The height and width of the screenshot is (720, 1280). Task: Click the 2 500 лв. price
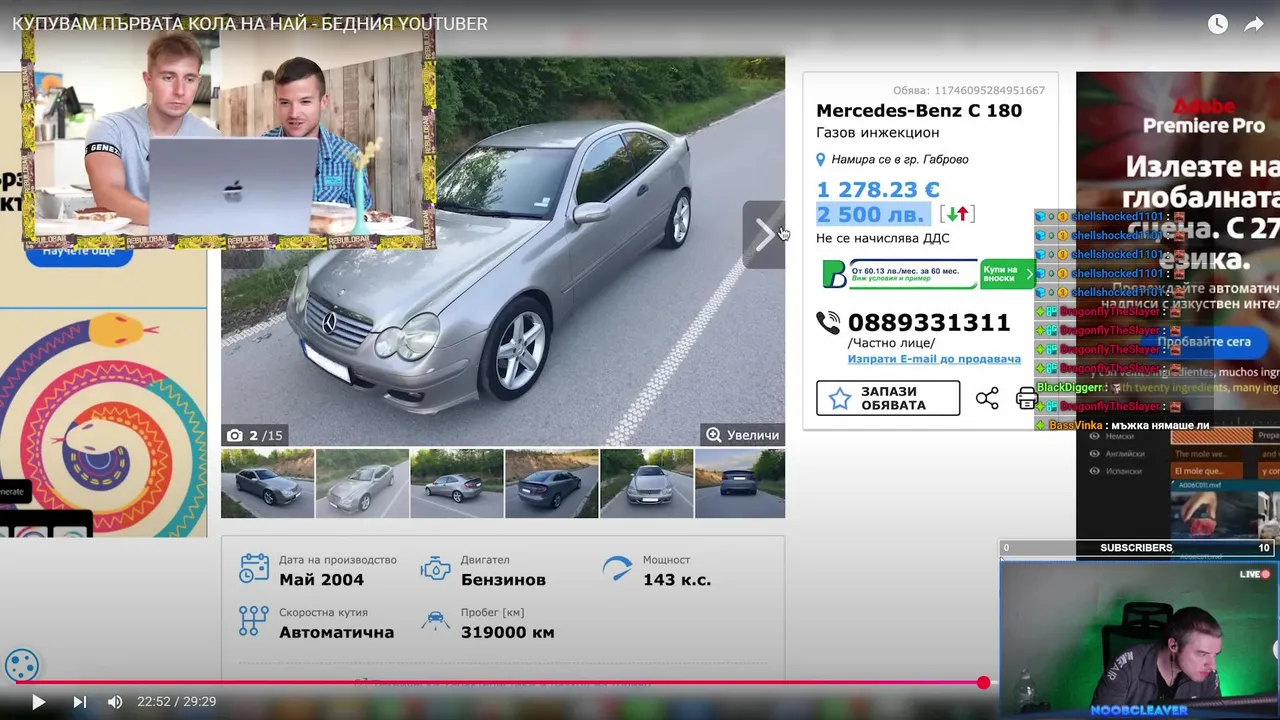tap(870, 214)
